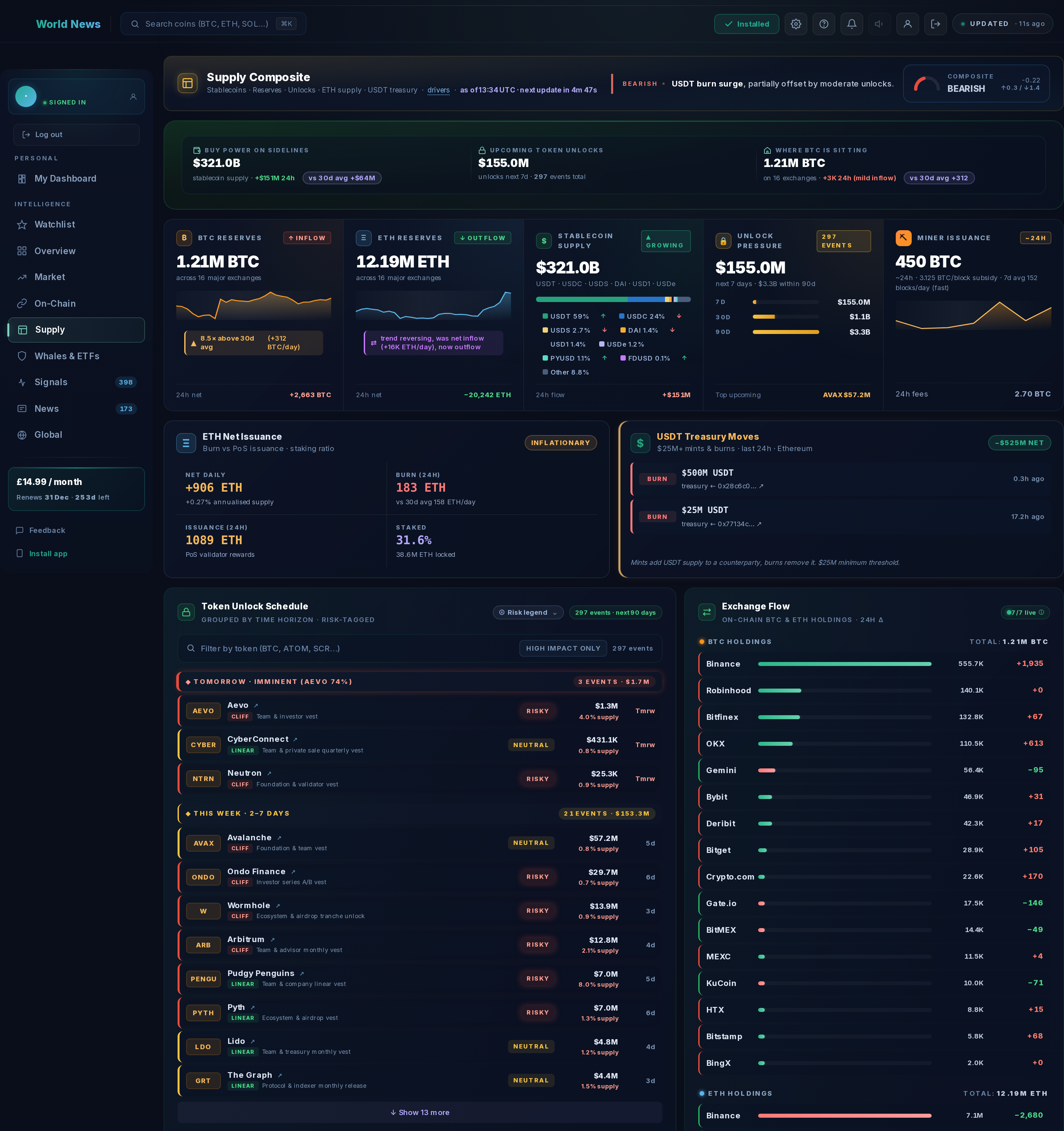Open notifications bell icon

[x=851, y=24]
